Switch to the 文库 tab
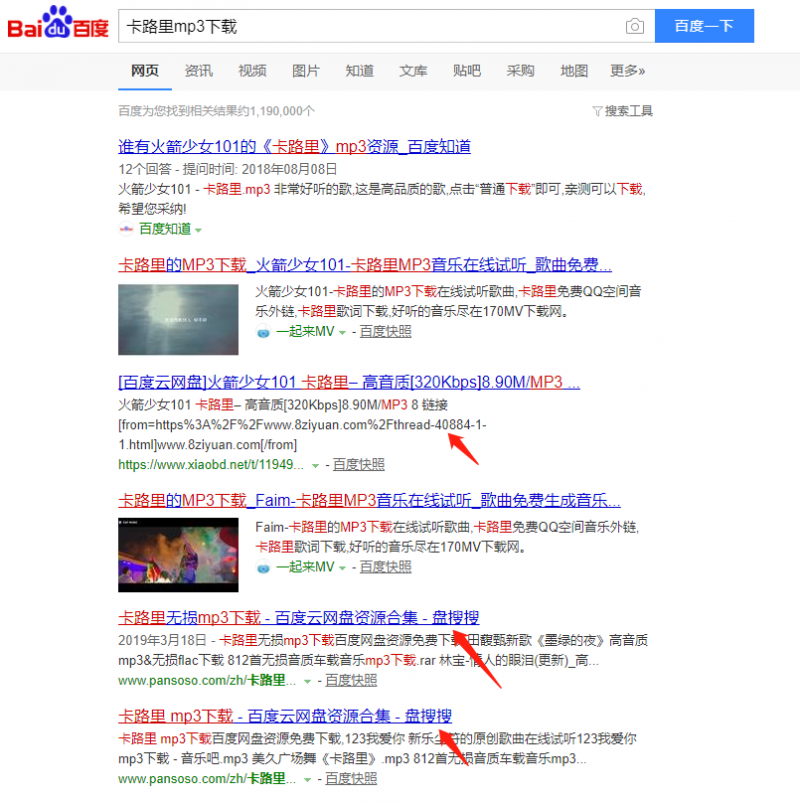 [413, 71]
